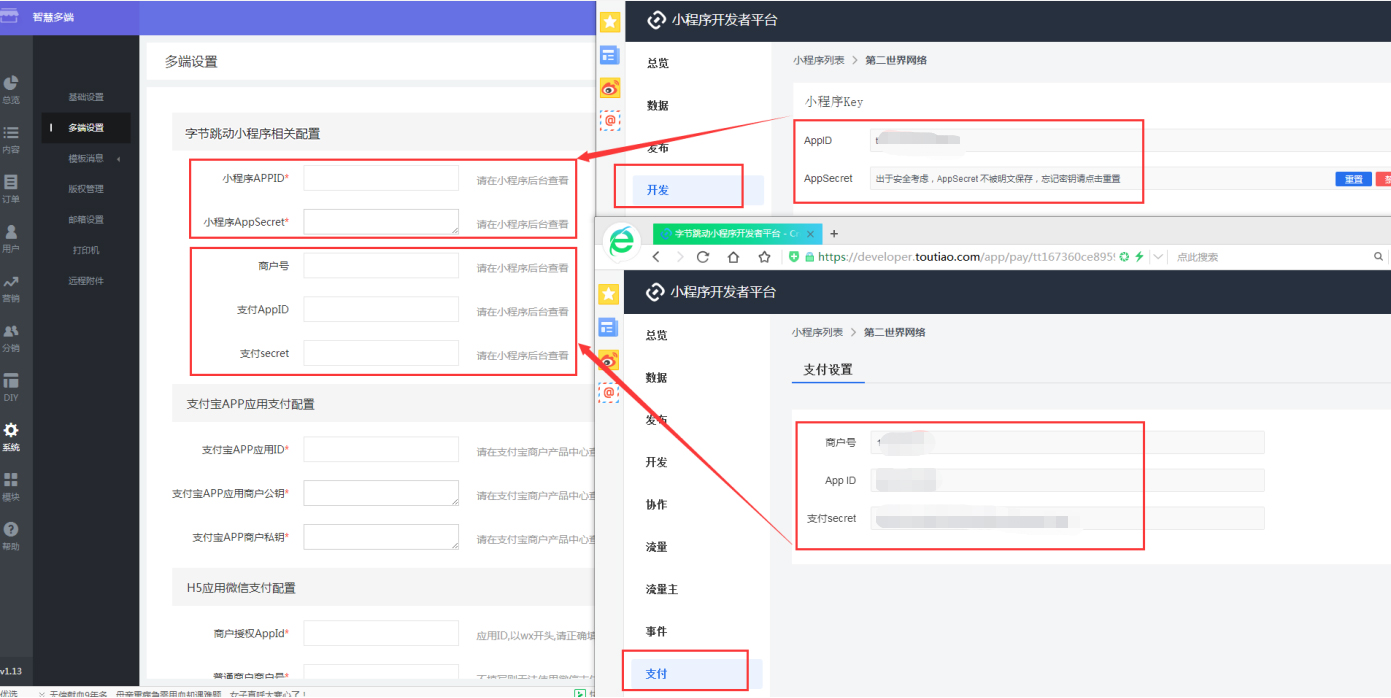Open the 用户 users icon in admin sidebar
1391x698 pixels.
pyautogui.click(x=11, y=232)
